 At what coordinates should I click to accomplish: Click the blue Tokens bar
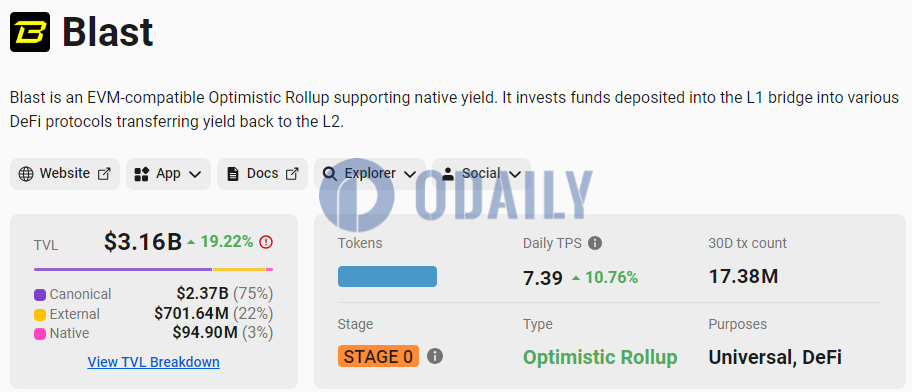tap(387, 276)
